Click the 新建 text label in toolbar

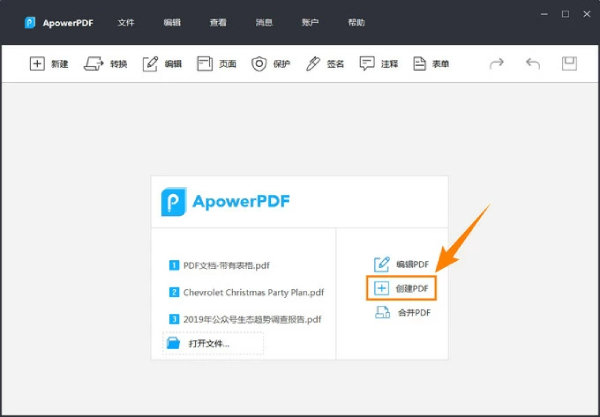click(60, 64)
